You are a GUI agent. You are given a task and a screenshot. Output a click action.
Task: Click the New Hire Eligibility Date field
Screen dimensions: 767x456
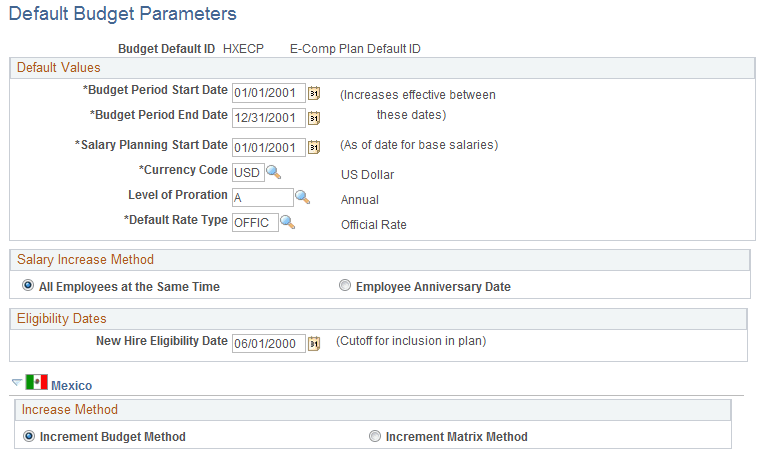pyautogui.click(x=268, y=344)
